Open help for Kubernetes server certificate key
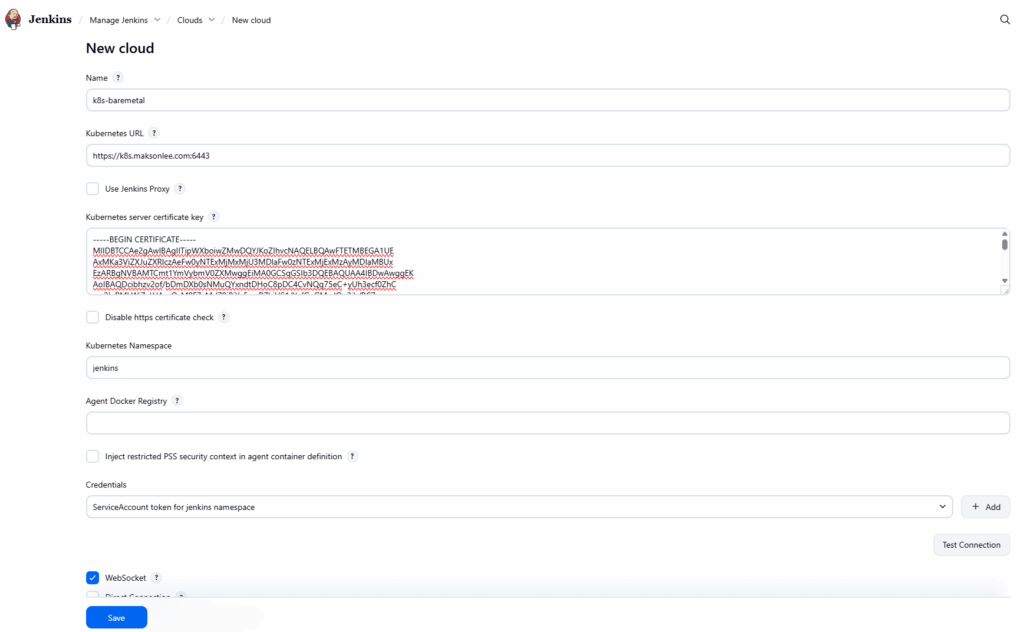Screen dimensions: 1024x632 tap(213, 217)
